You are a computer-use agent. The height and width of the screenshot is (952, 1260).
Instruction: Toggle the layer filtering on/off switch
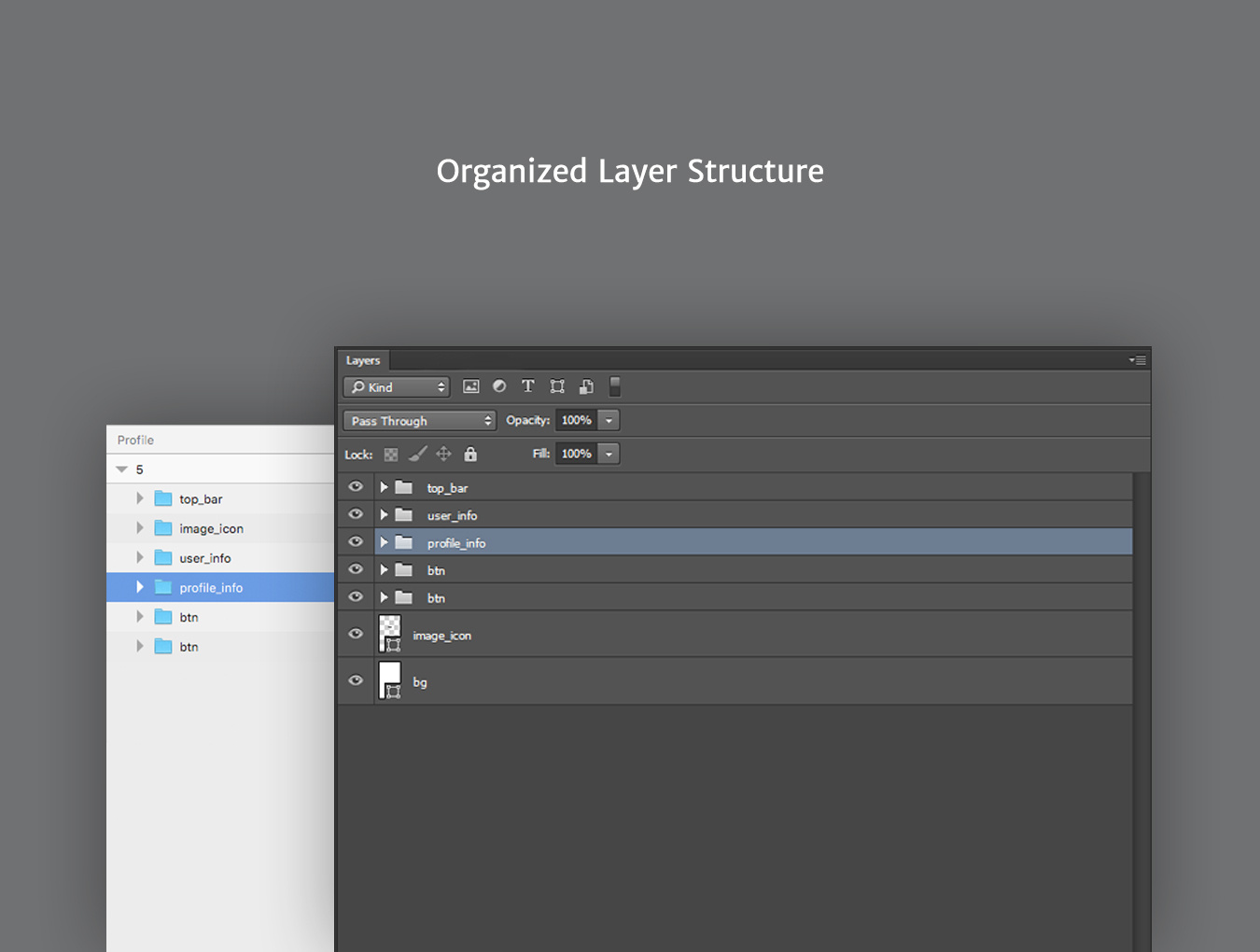click(615, 386)
